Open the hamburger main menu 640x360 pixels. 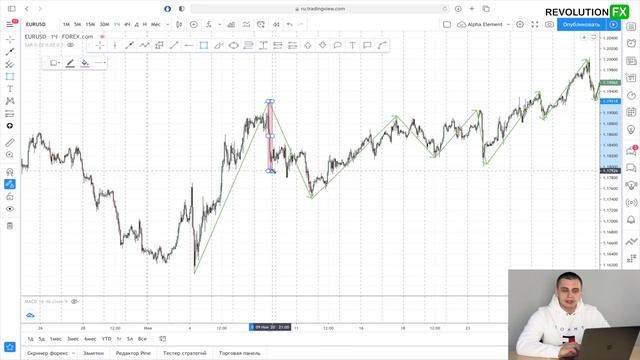[10, 24]
